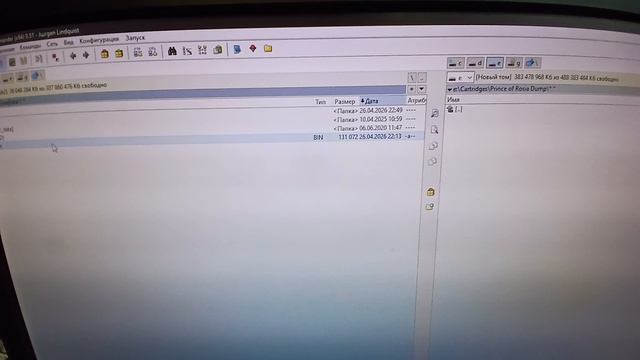Click the vertical bar Copy icon
Image resolution: width=640 pixels, height=360 pixels.
(x=433, y=146)
